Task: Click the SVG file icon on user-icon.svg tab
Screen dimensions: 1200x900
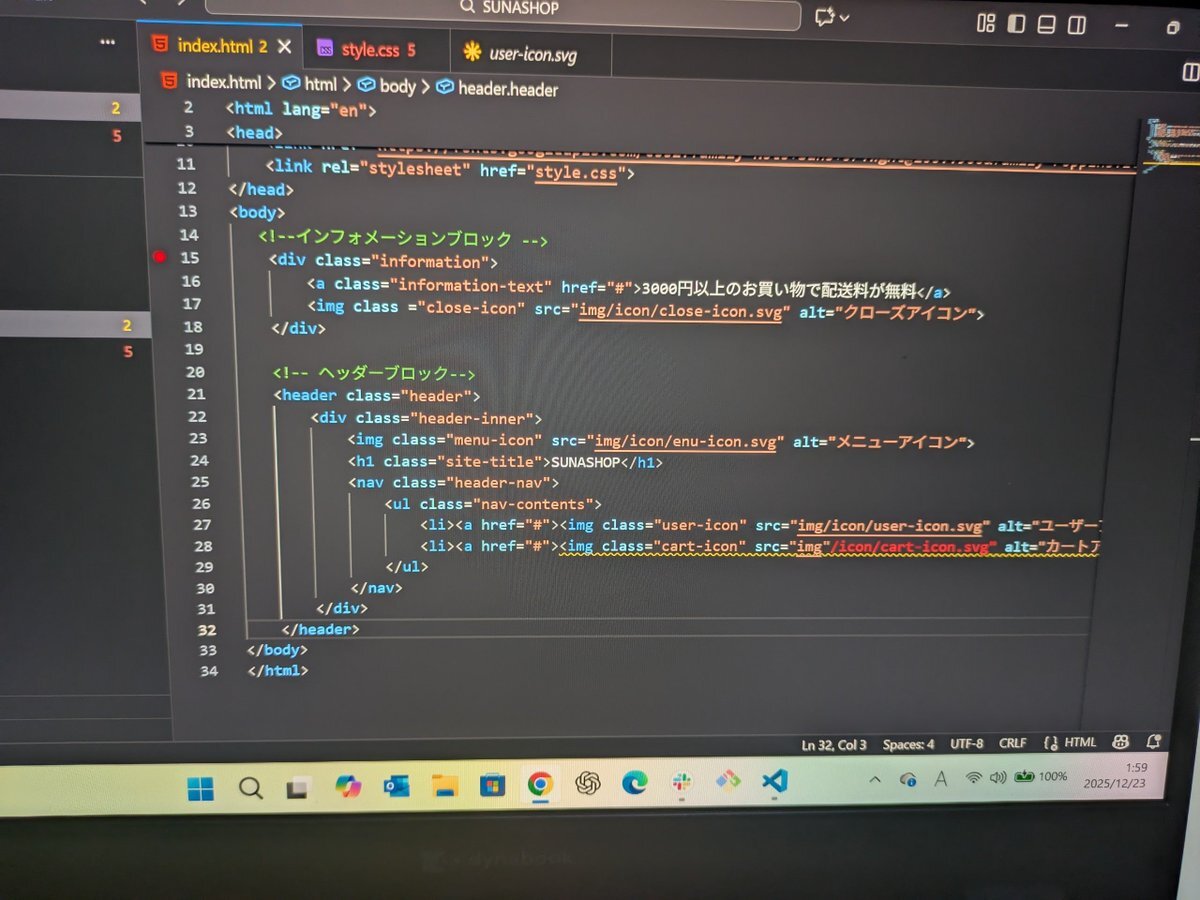Action: [472, 53]
